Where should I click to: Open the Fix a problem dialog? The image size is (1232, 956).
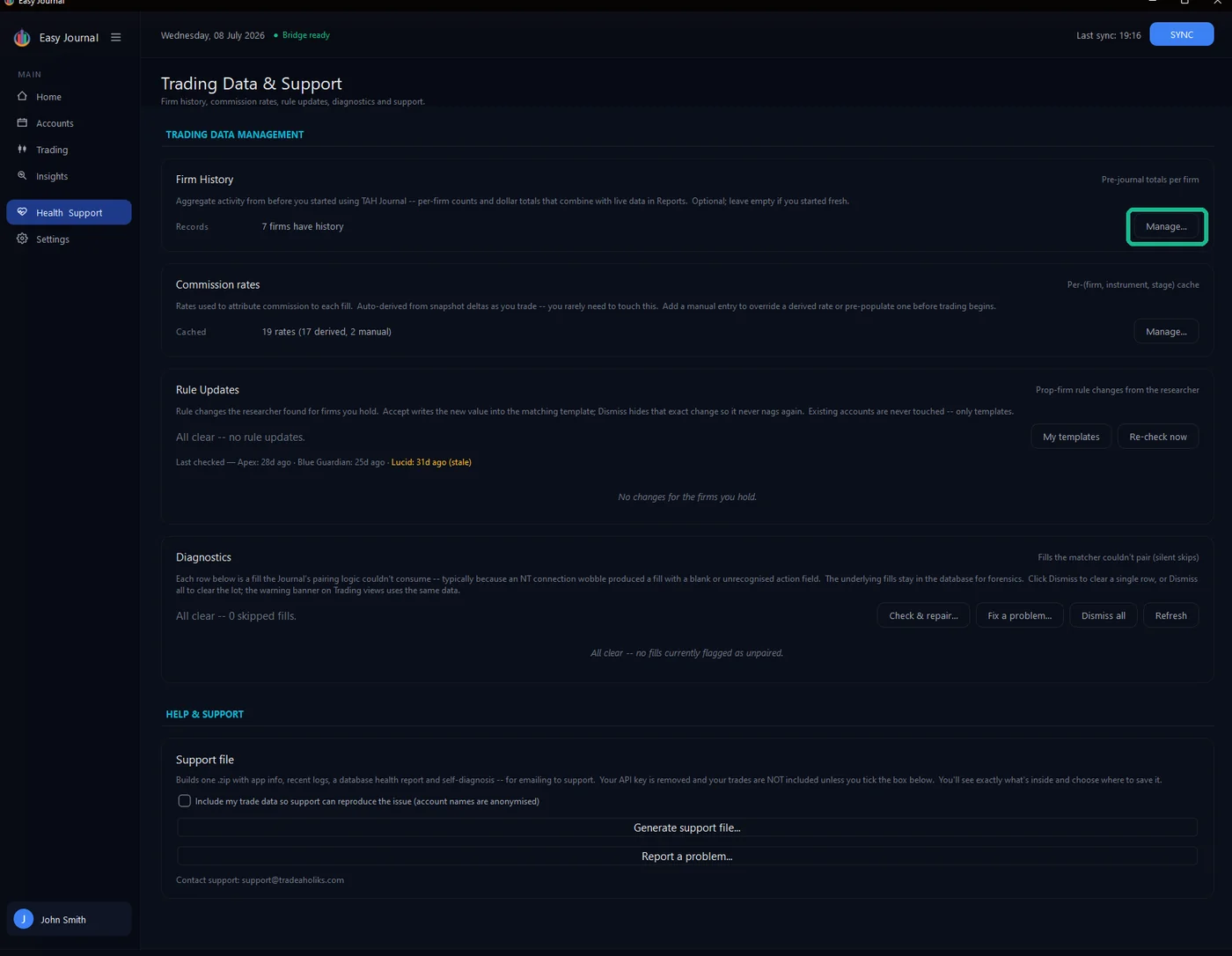1019,615
